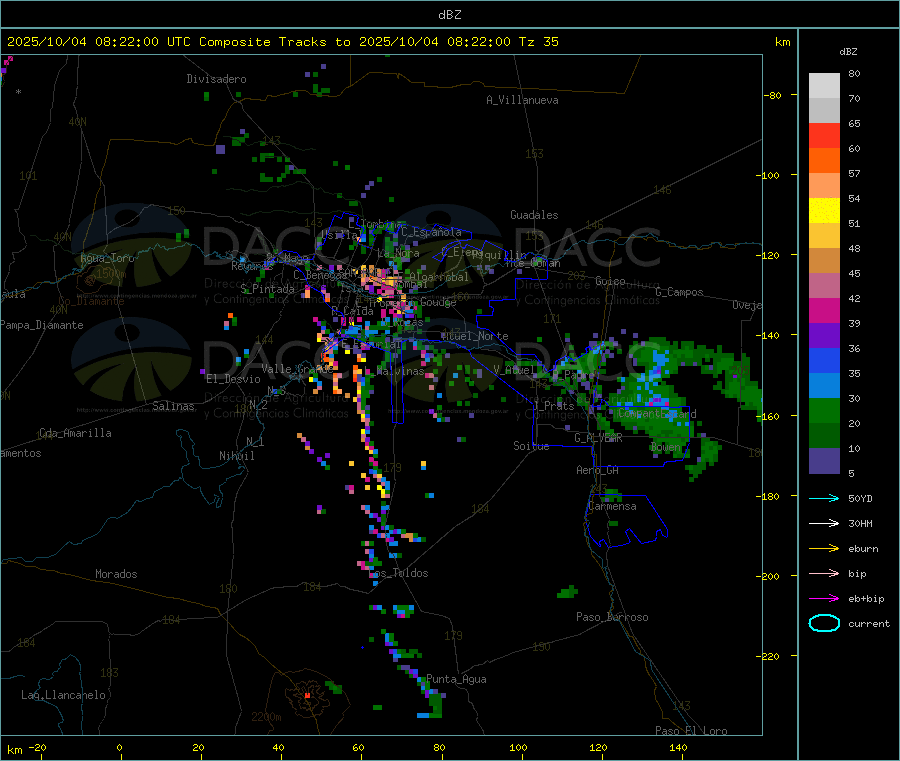Click the Atuel_Norte map label

[x=475, y=336]
